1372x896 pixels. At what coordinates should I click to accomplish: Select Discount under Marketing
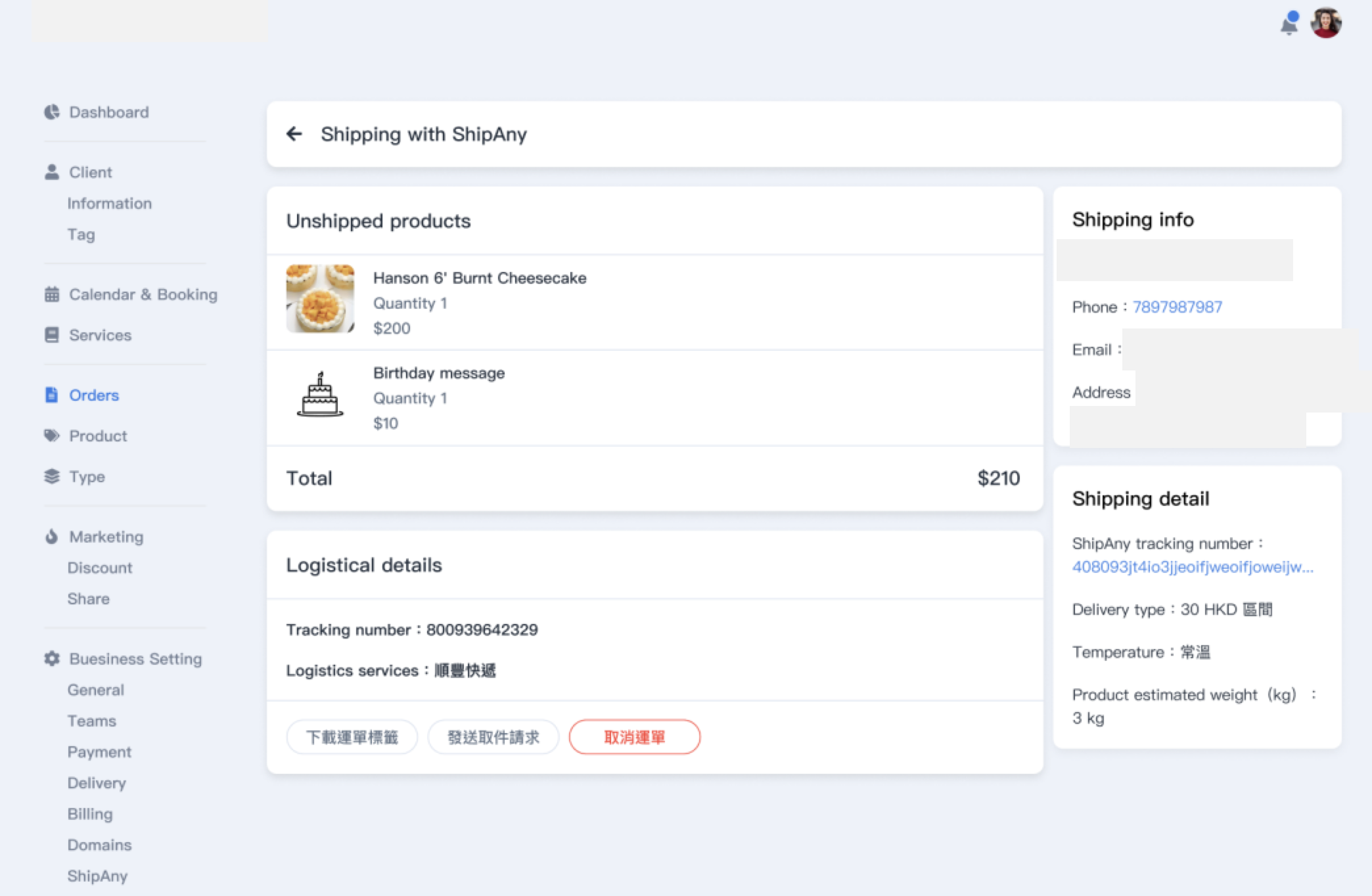coord(100,568)
